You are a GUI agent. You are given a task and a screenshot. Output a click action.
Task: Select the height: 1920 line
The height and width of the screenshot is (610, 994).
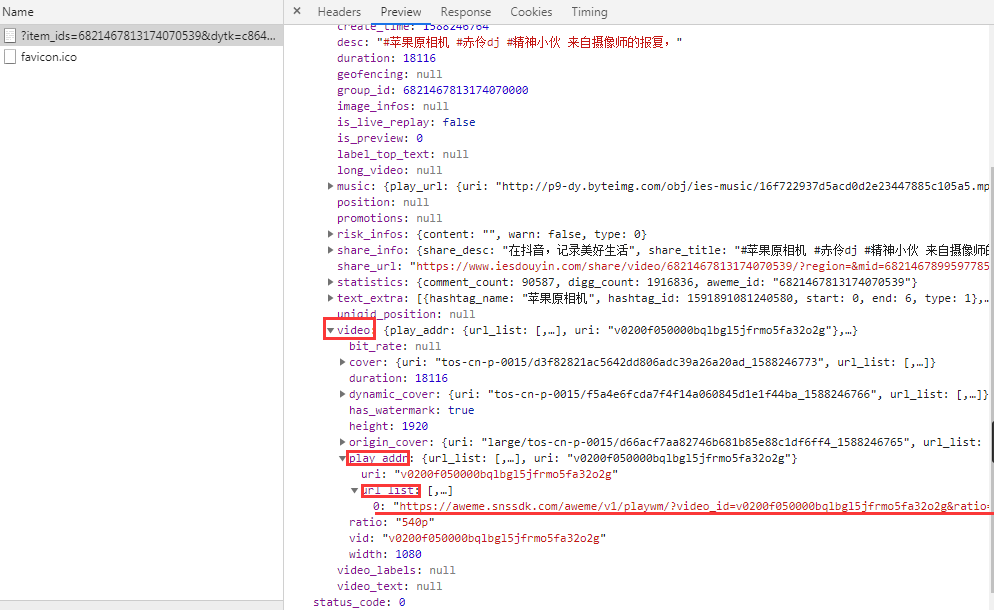[388, 426]
